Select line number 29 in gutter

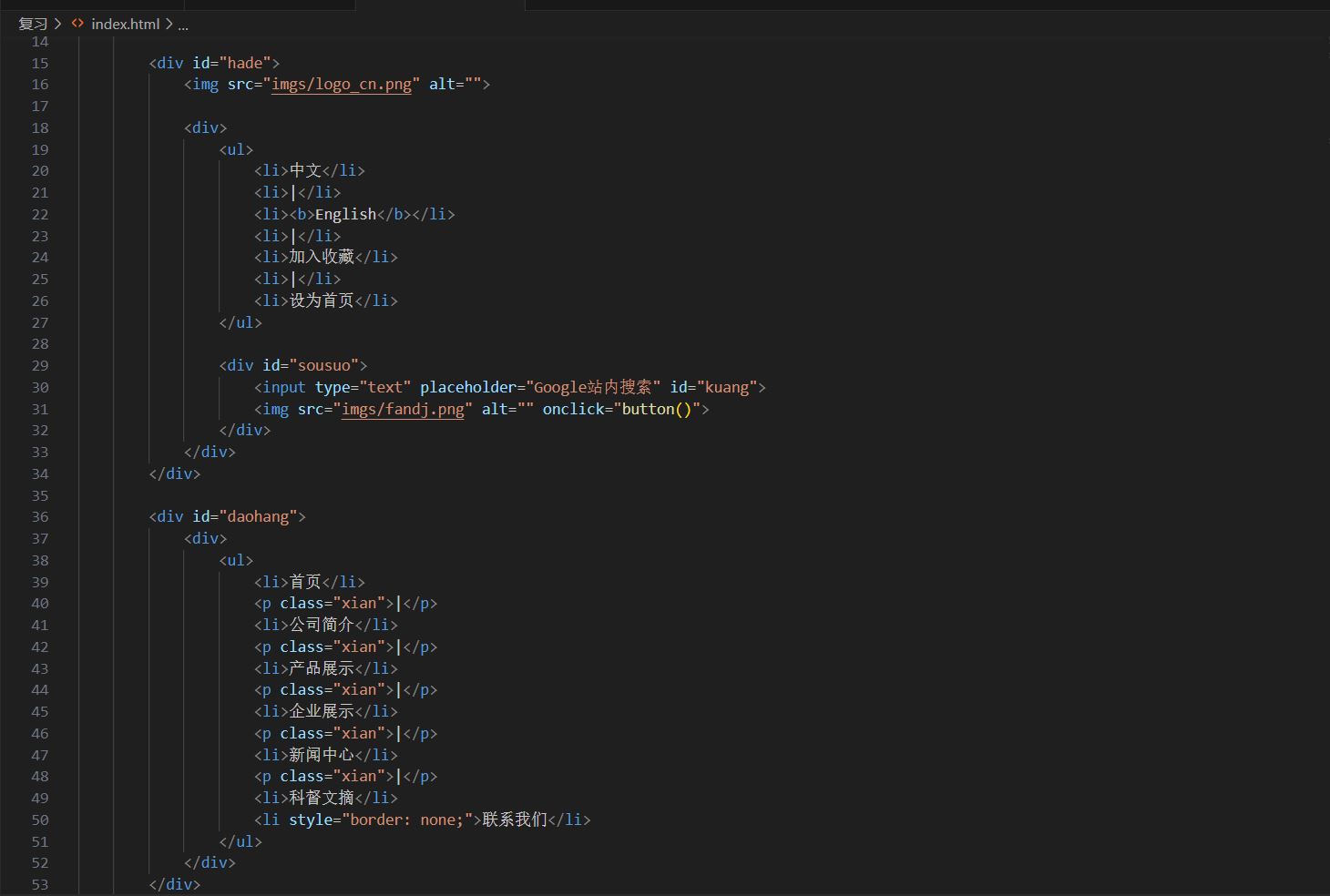point(39,366)
